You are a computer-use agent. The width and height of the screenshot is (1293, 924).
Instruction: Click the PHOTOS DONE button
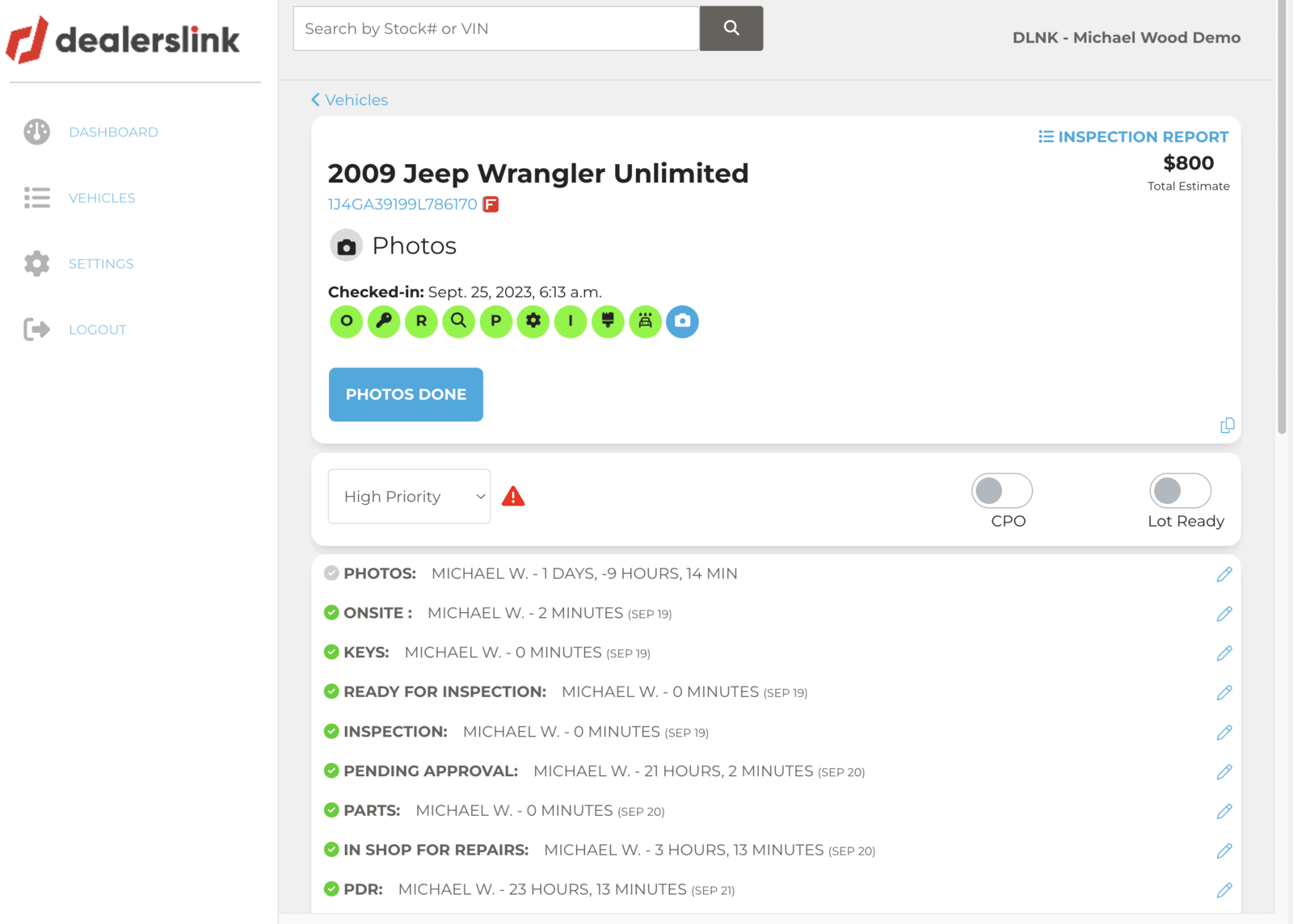(406, 394)
